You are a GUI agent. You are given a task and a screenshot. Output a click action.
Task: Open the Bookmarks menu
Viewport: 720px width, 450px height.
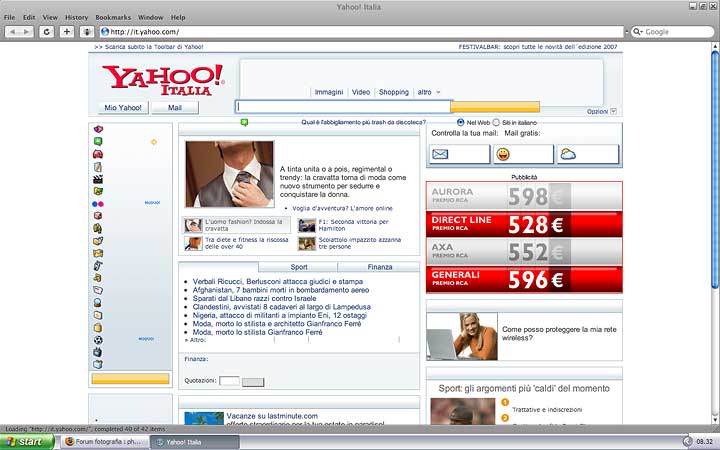[x=113, y=17]
